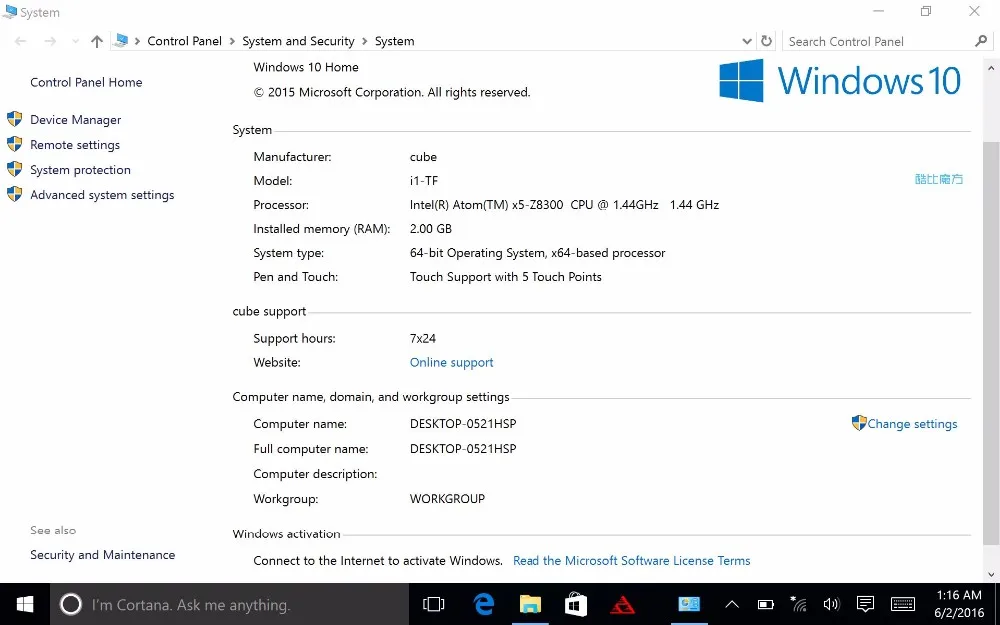The image size is (1000, 625).
Task: Click the volume speaker icon
Action: click(831, 604)
